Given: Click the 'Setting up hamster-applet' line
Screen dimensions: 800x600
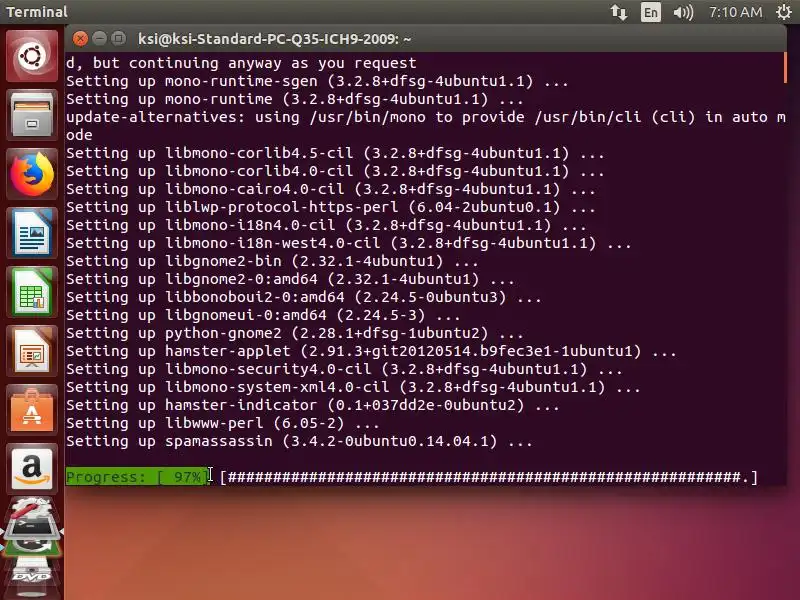Looking at the screenshot, I should [371, 352].
